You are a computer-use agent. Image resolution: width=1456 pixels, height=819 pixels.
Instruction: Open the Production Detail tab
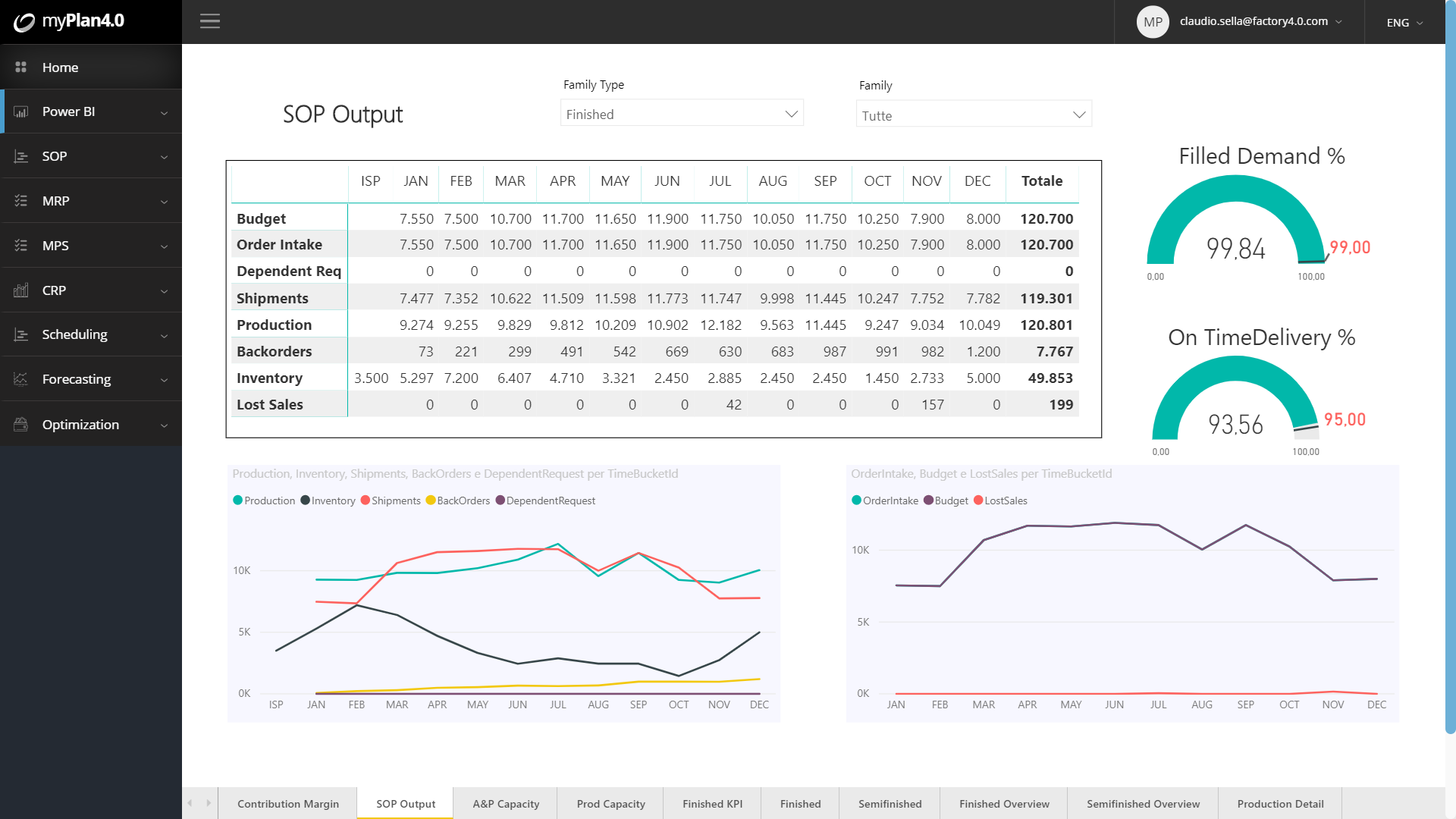[x=1280, y=804]
